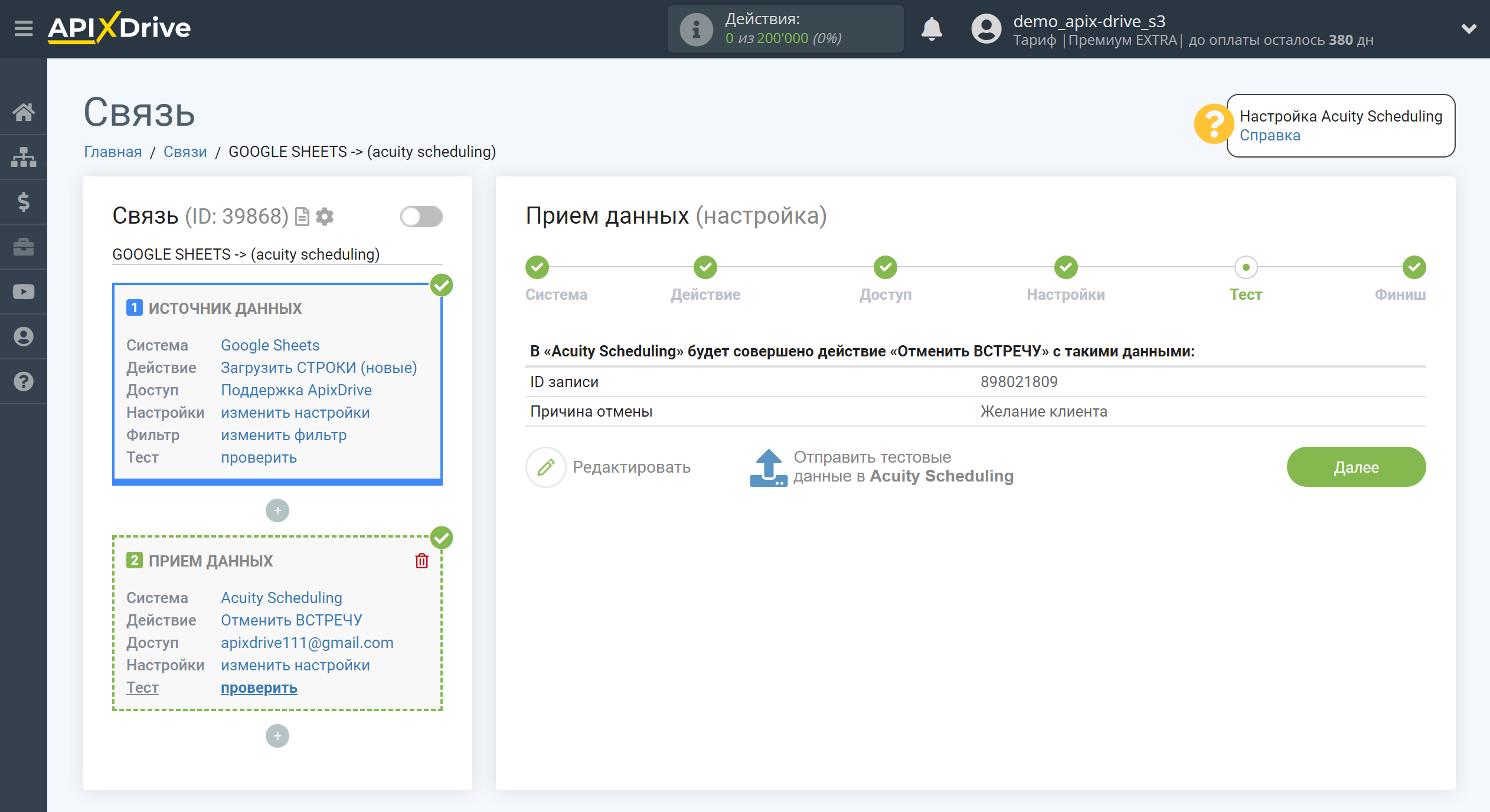Click Поддержка ApixDrive access link

tap(296, 390)
